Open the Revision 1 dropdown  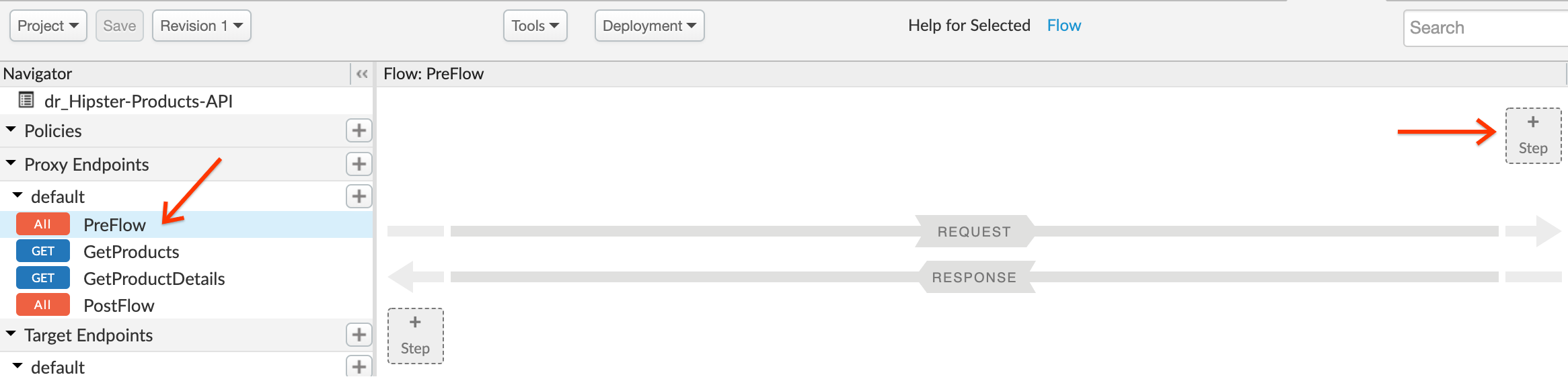pos(202,26)
